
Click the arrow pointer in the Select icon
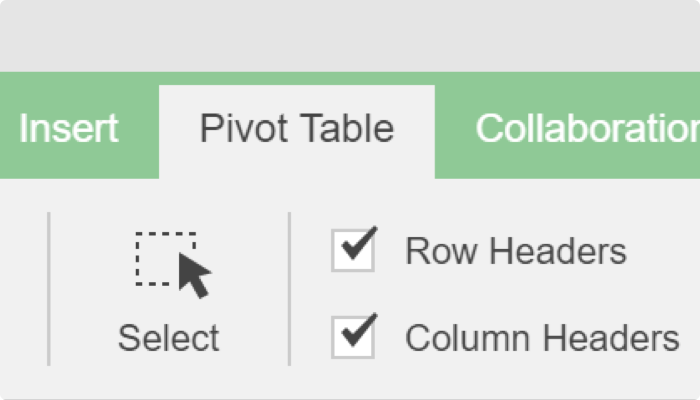pos(194,275)
